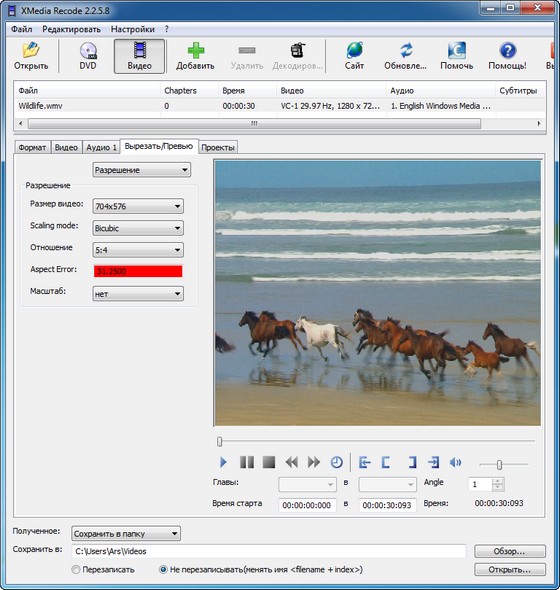Stop the video preview playback
This screenshot has width=560, height=590.
[269, 462]
